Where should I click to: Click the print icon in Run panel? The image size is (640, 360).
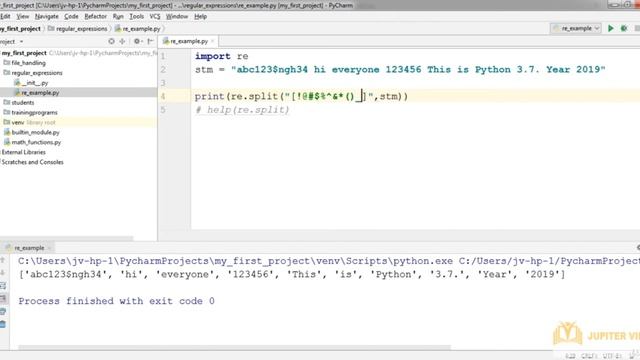3,312
